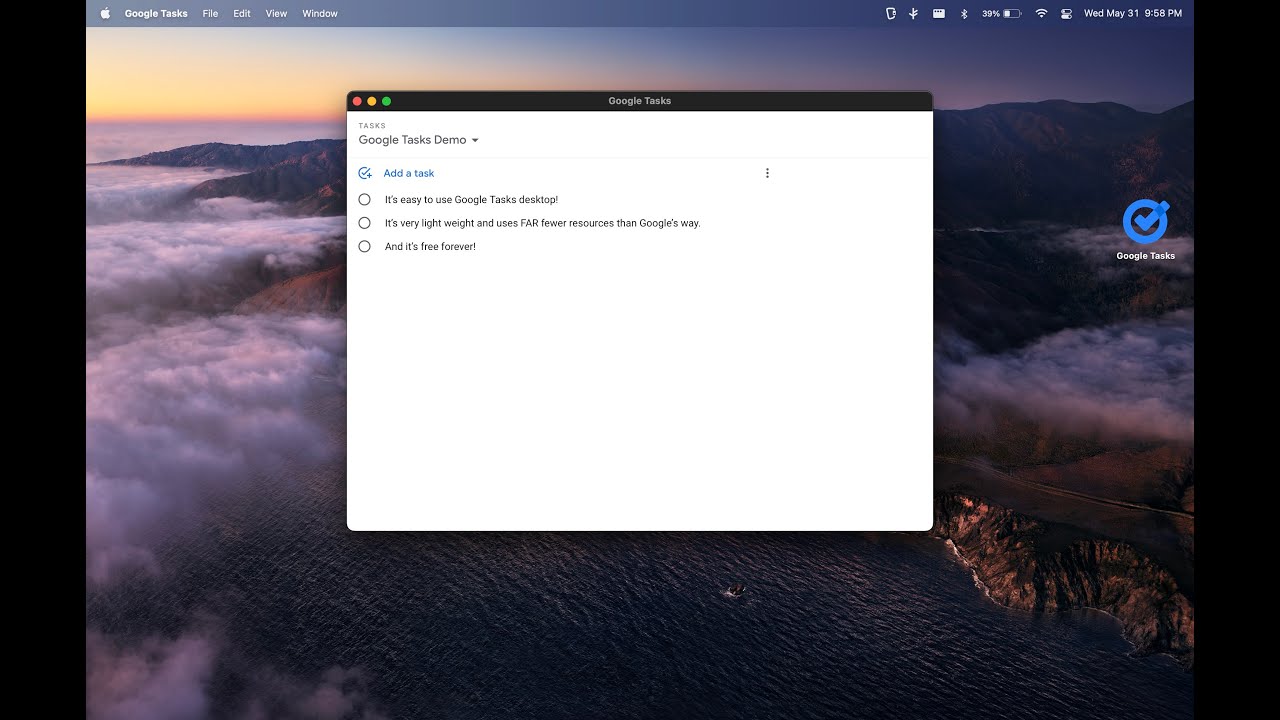Screen dimensions: 1280x720
Task: Open the View menu
Action: (276, 13)
